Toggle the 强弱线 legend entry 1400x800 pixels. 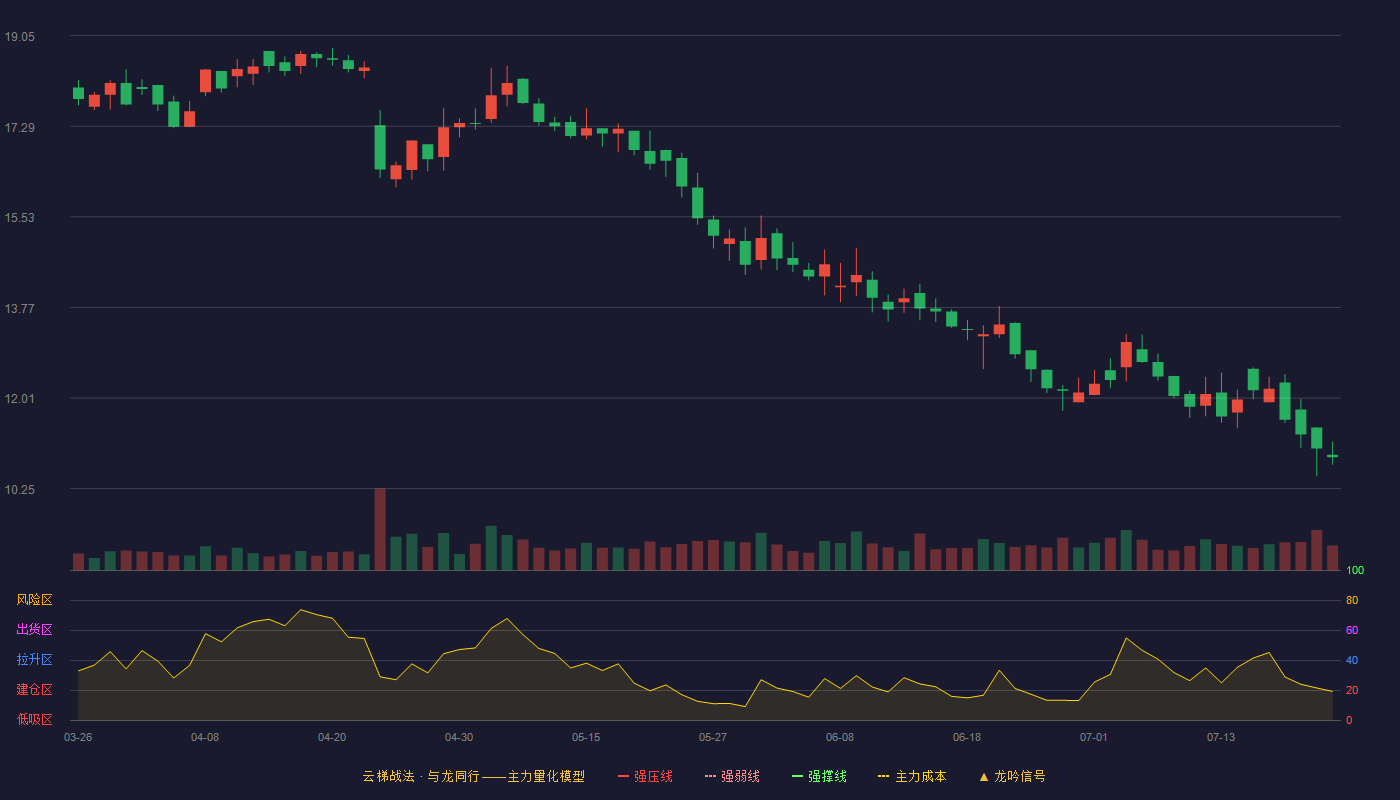coord(732,776)
